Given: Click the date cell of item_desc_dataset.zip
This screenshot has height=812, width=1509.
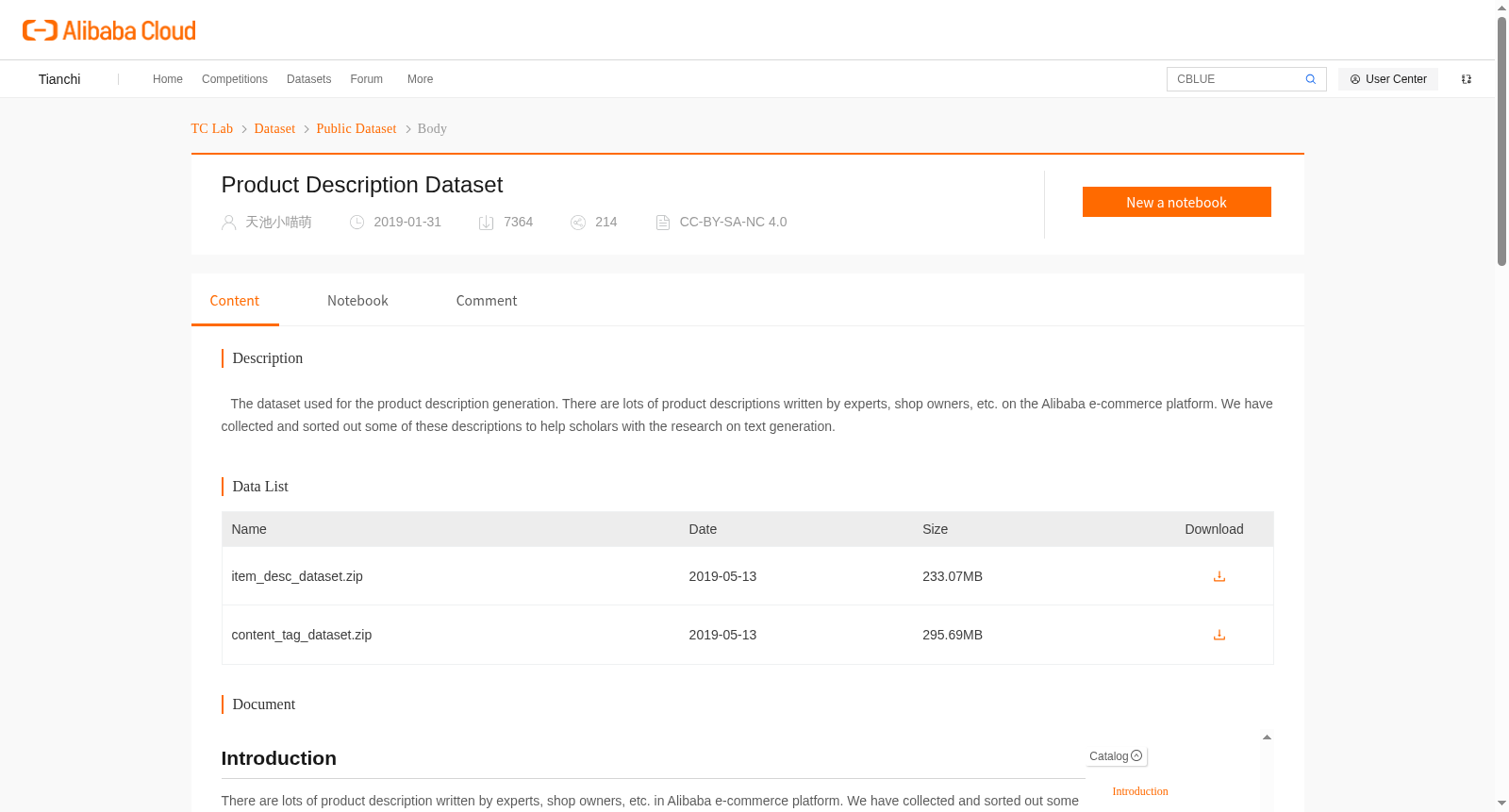Looking at the screenshot, I should pos(722,576).
